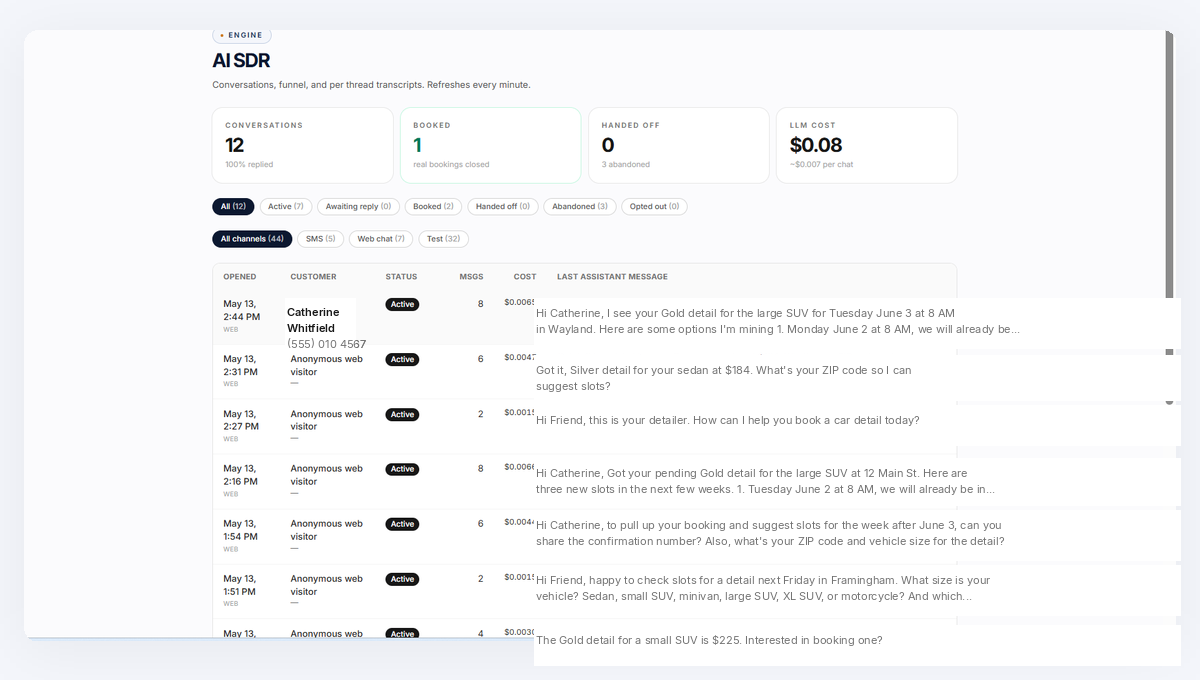Click Active badge in the 1:54 PM row
Viewport: 1200px width, 680px height.
[402, 524]
